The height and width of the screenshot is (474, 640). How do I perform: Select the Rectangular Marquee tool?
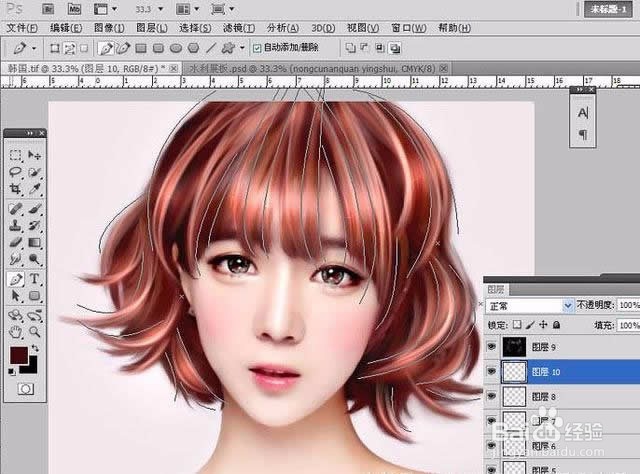click(x=16, y=155)
